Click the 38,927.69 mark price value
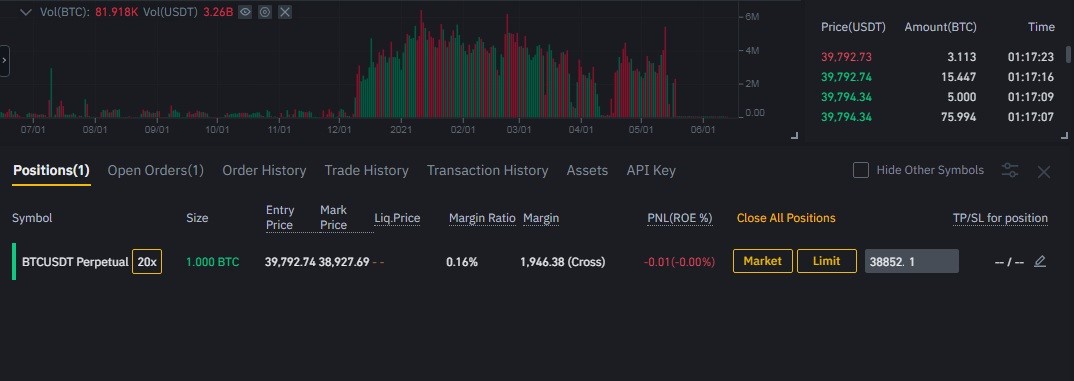 [344, 262]
